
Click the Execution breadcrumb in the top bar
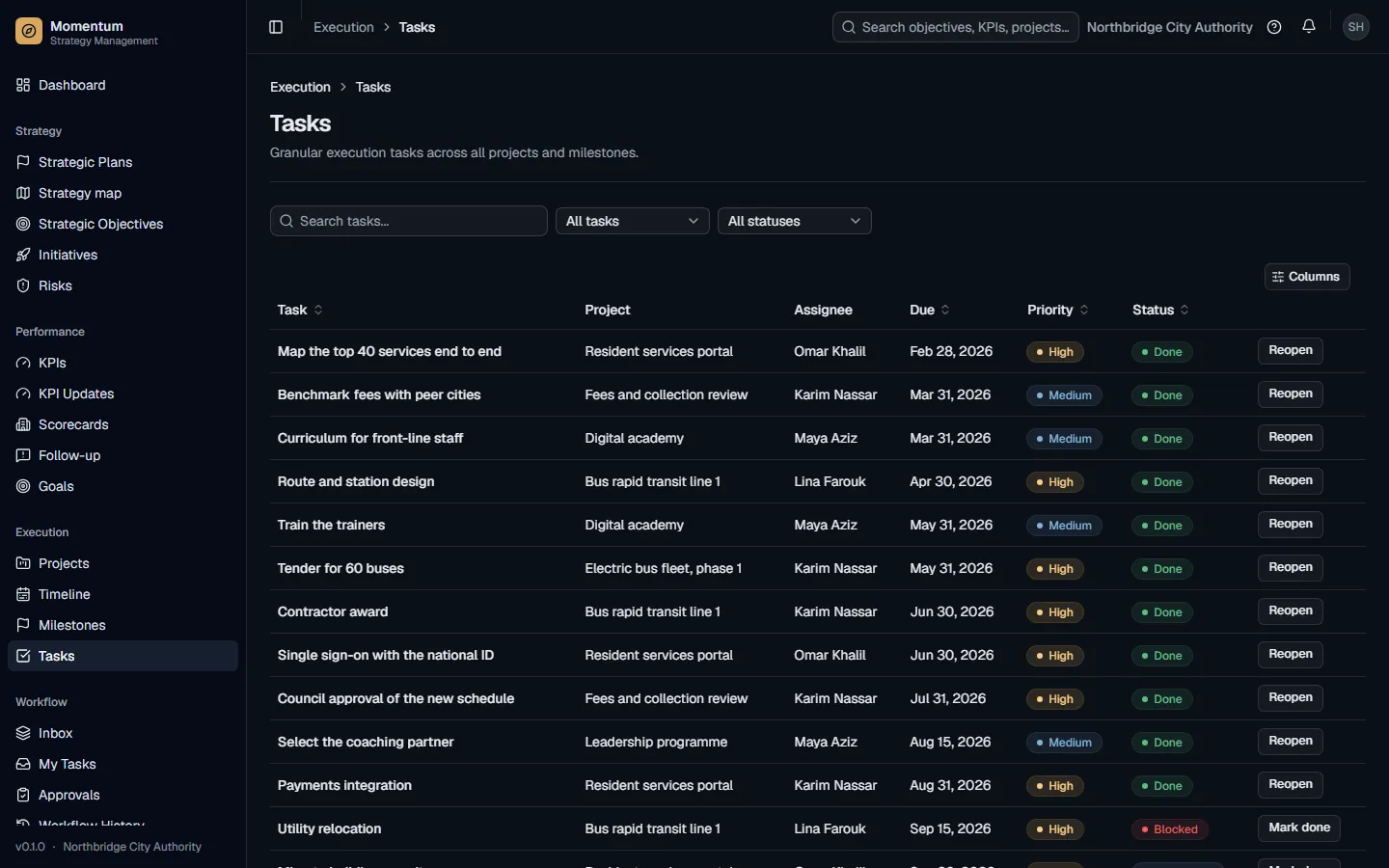tap(343, 27)
